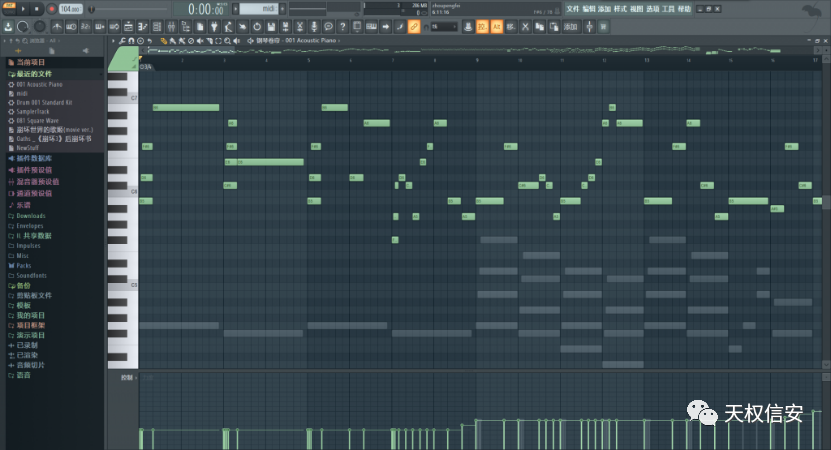Open the Packs folder in browser
Image resolution: width=831 pixels, height=450 pixels.
(x=22, y=265)
